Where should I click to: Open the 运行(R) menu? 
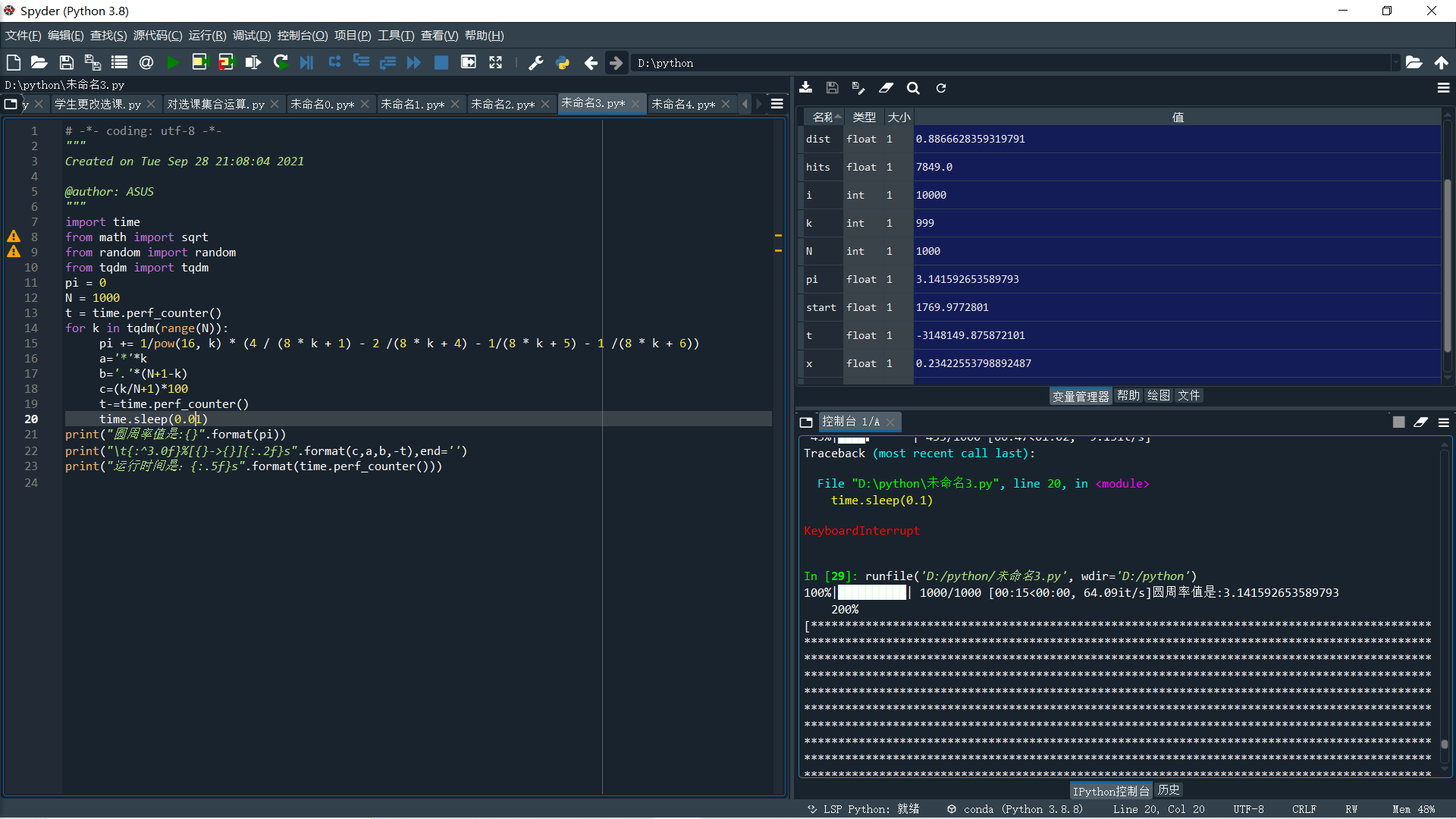(x=207, y=36)
